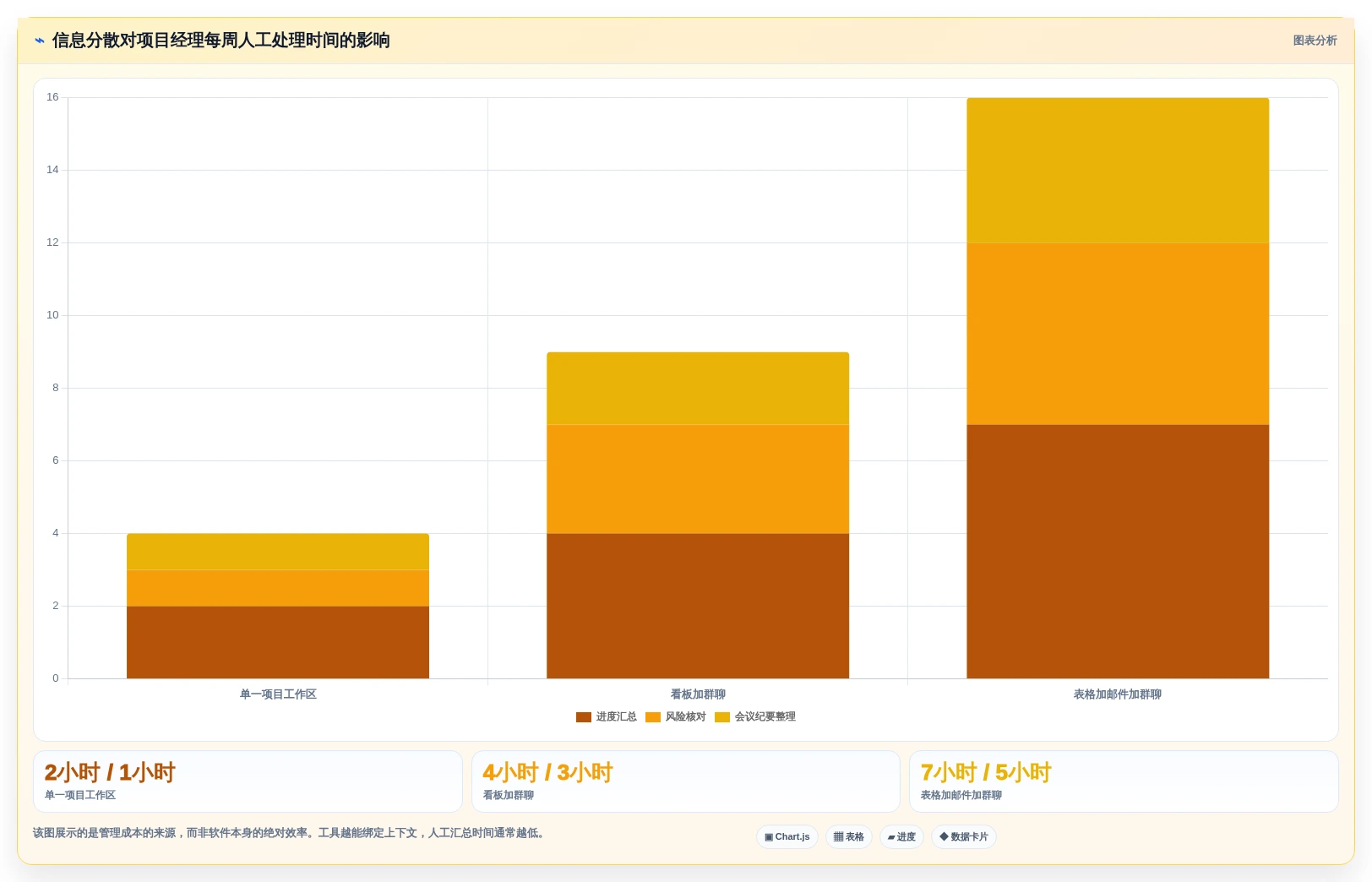Click the 风险核对 segment of 看板加群聊 bar
The height and width of the screenshot is (882, 1372).
point(698,479)
